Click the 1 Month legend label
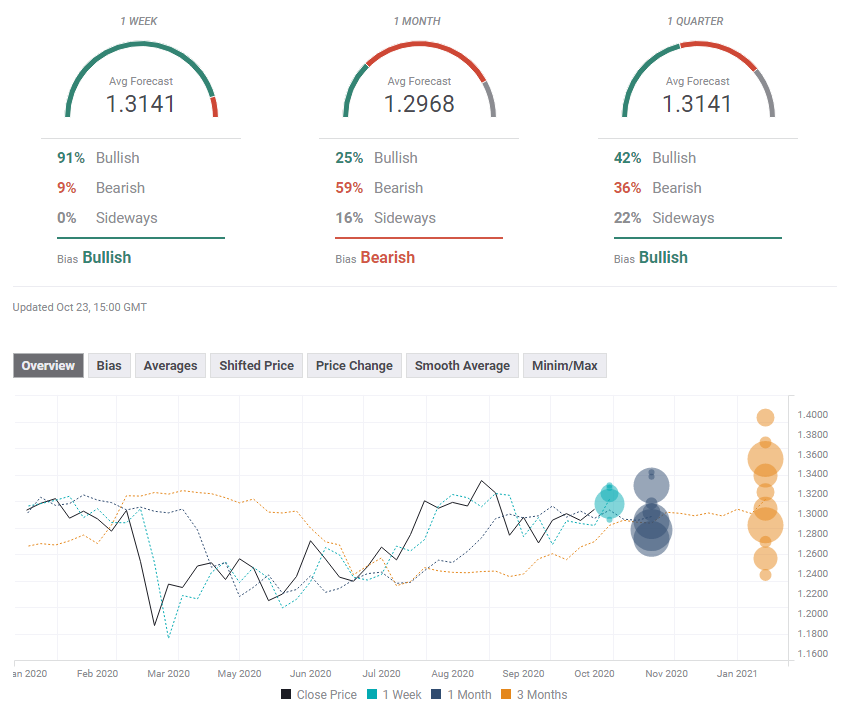This screenshot has width=859, height=710. 469,695
